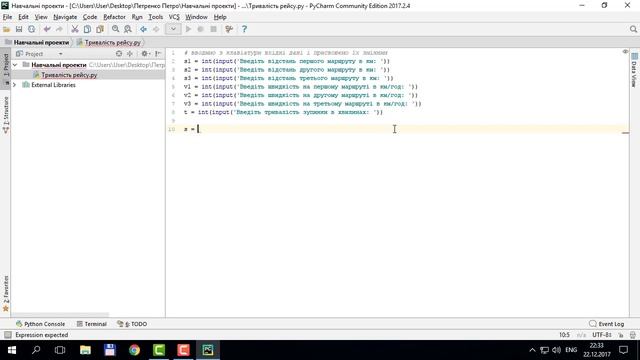Open the Event Log
Image resolution: width=640 pixels, height=360 pixels.
pyautogui.click(x=607, y=324)
